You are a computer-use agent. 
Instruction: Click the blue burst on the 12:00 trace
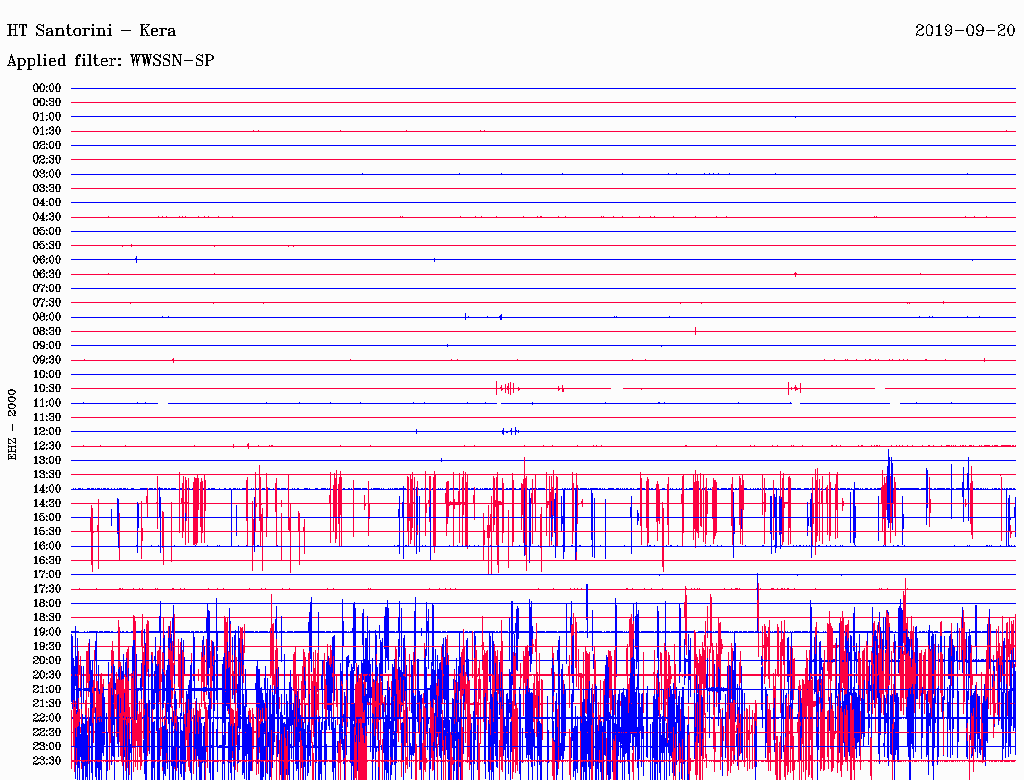[x=510, y=431]
